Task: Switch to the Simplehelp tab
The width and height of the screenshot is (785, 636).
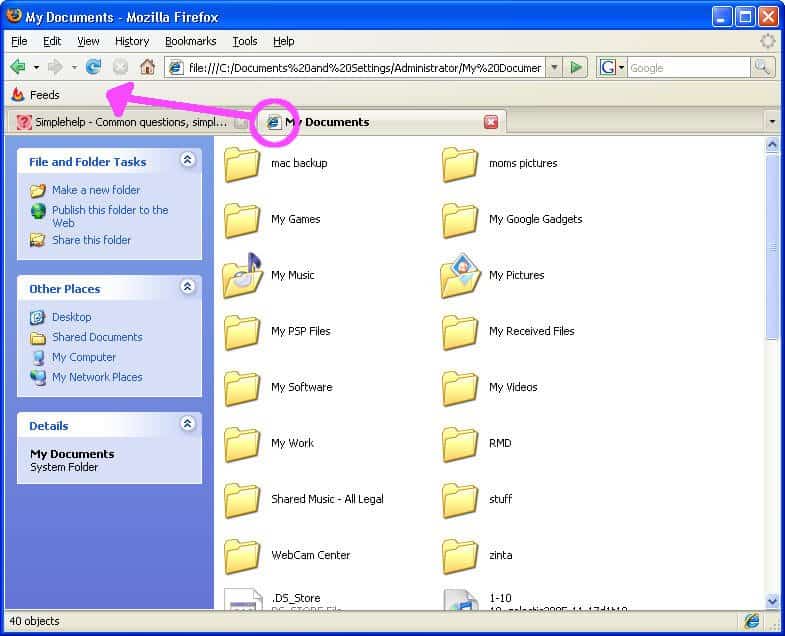Action: click(x=131, y=122)
